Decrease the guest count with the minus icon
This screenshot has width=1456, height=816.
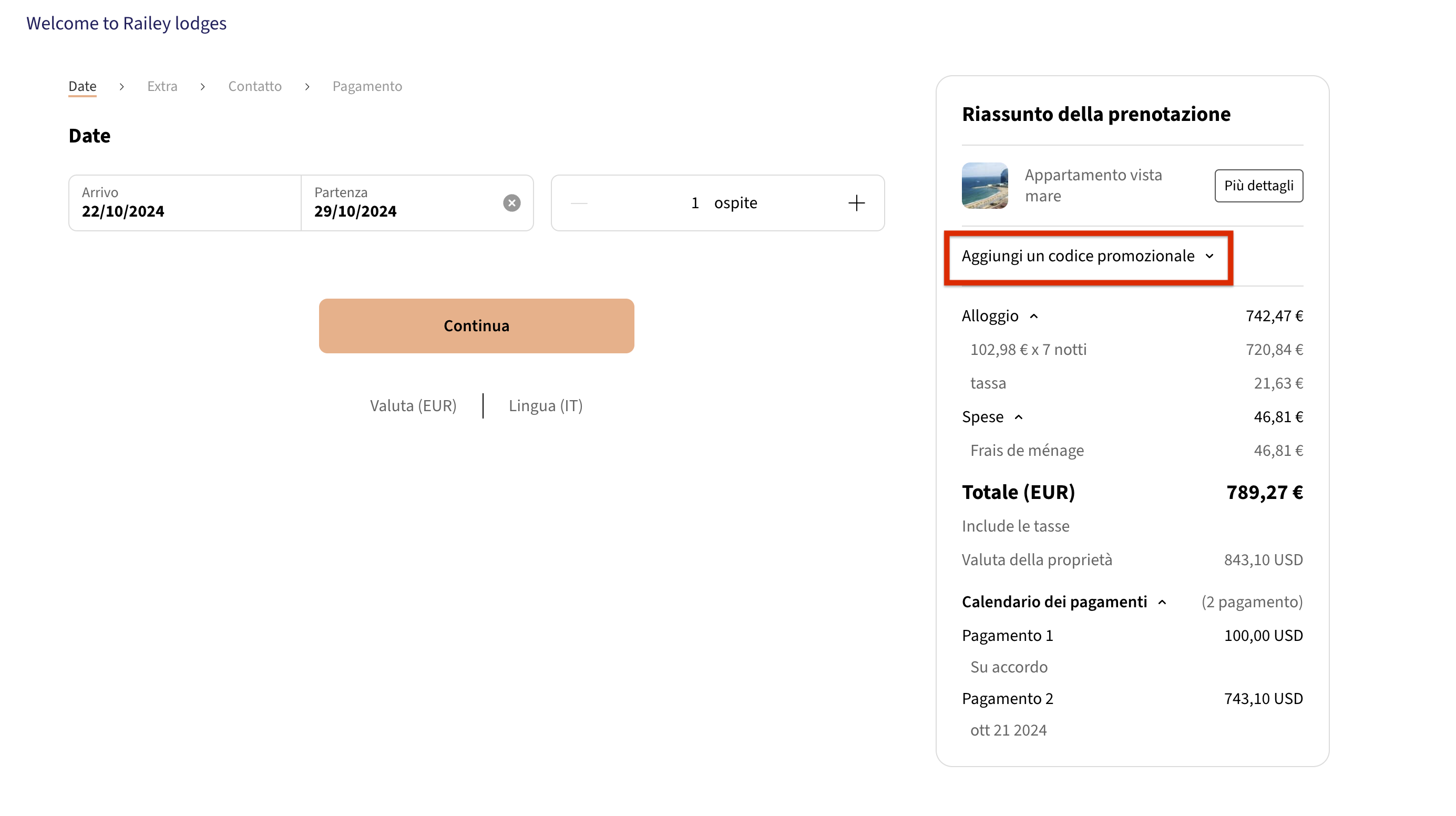579,202
